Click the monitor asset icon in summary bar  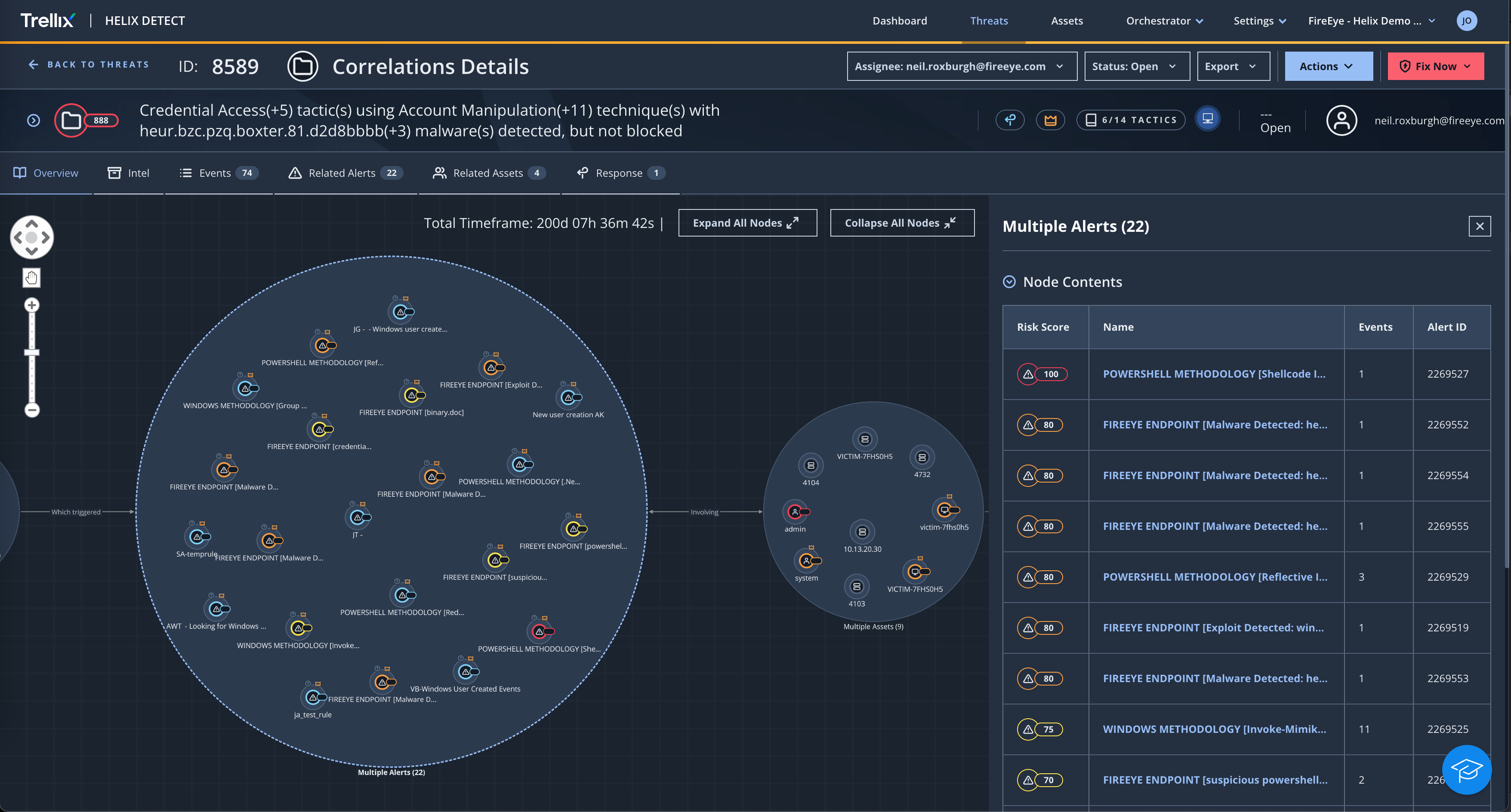click(x=1208, y=119)
